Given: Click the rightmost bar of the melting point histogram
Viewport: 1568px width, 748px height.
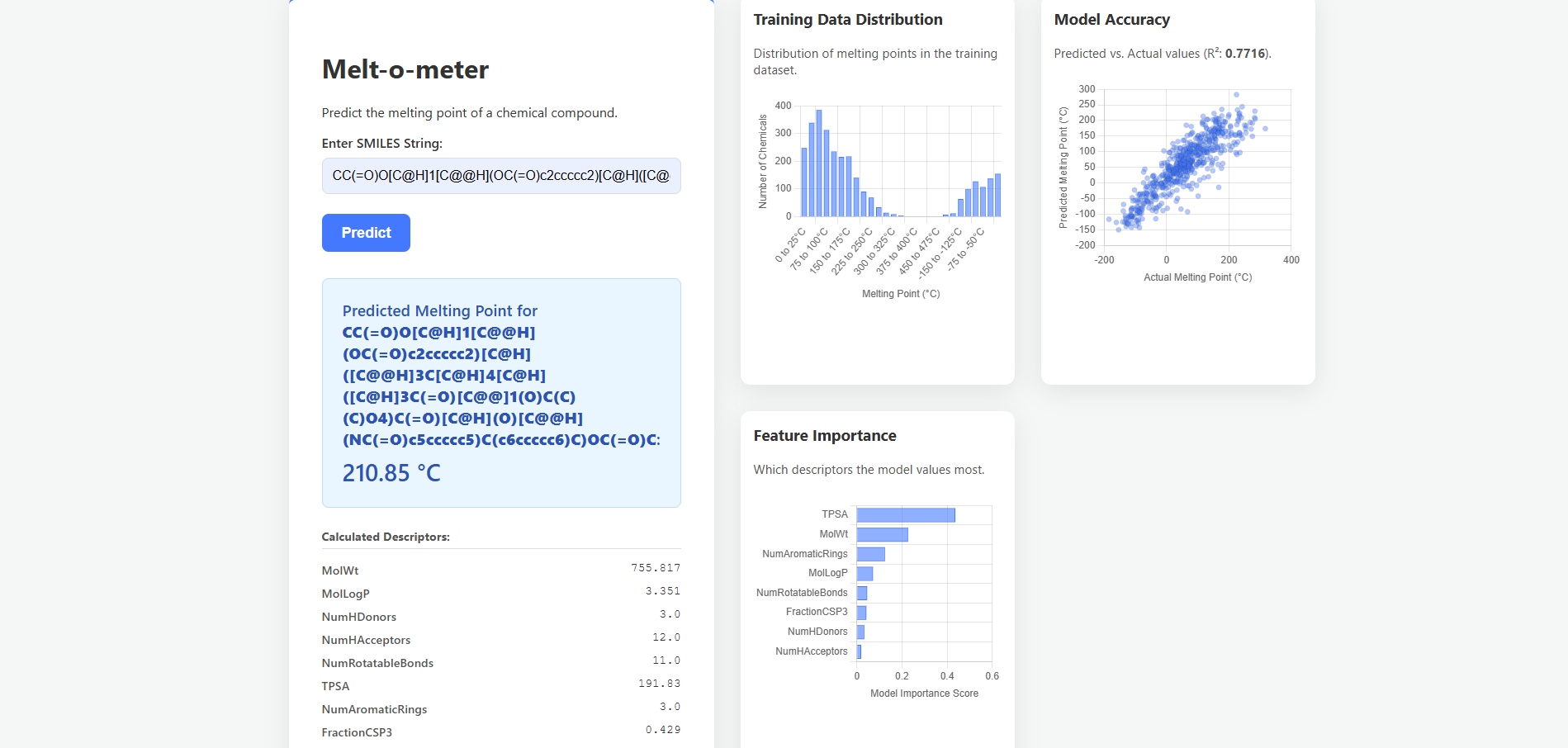Looking at the screenshot, I should click(x=997, y=196).
